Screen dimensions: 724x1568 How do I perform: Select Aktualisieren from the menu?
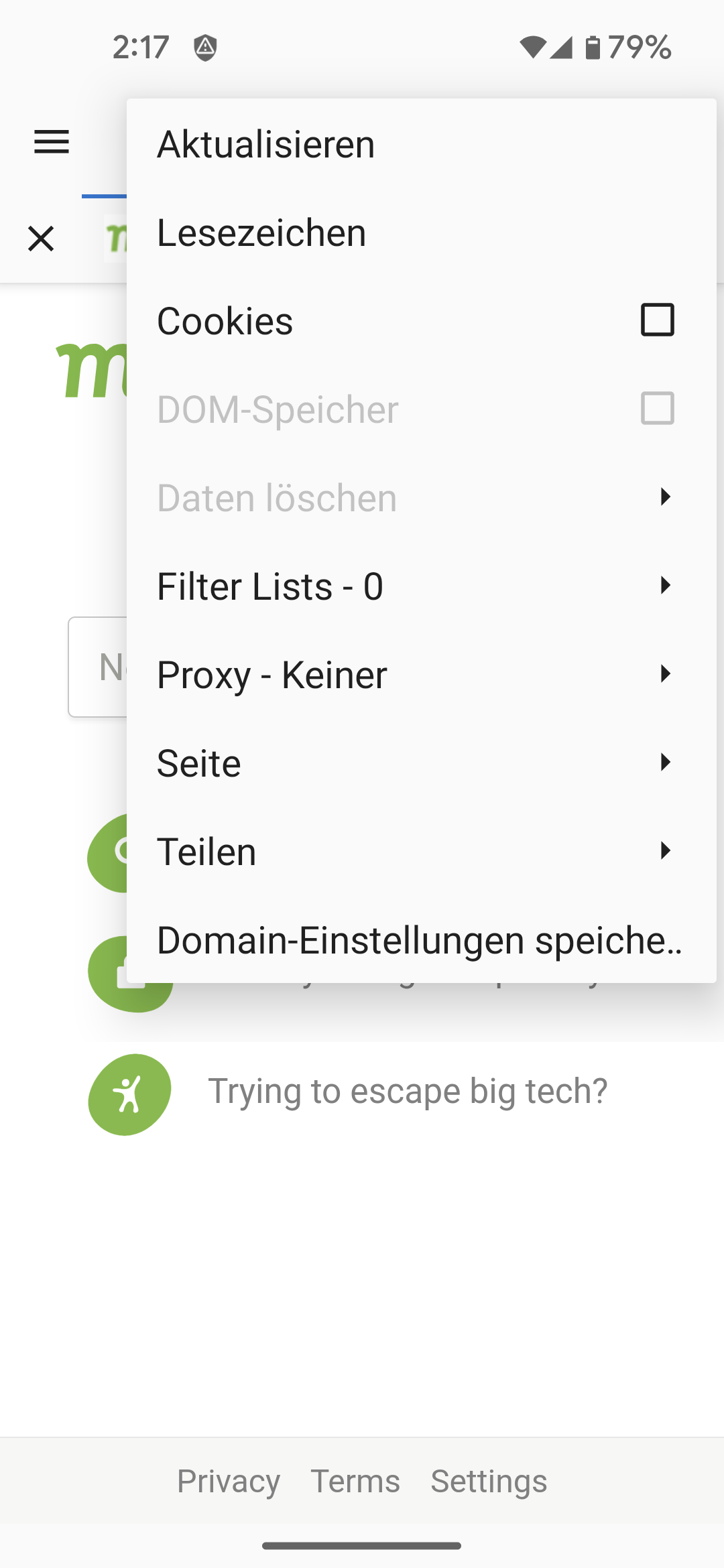click(266, 144)
